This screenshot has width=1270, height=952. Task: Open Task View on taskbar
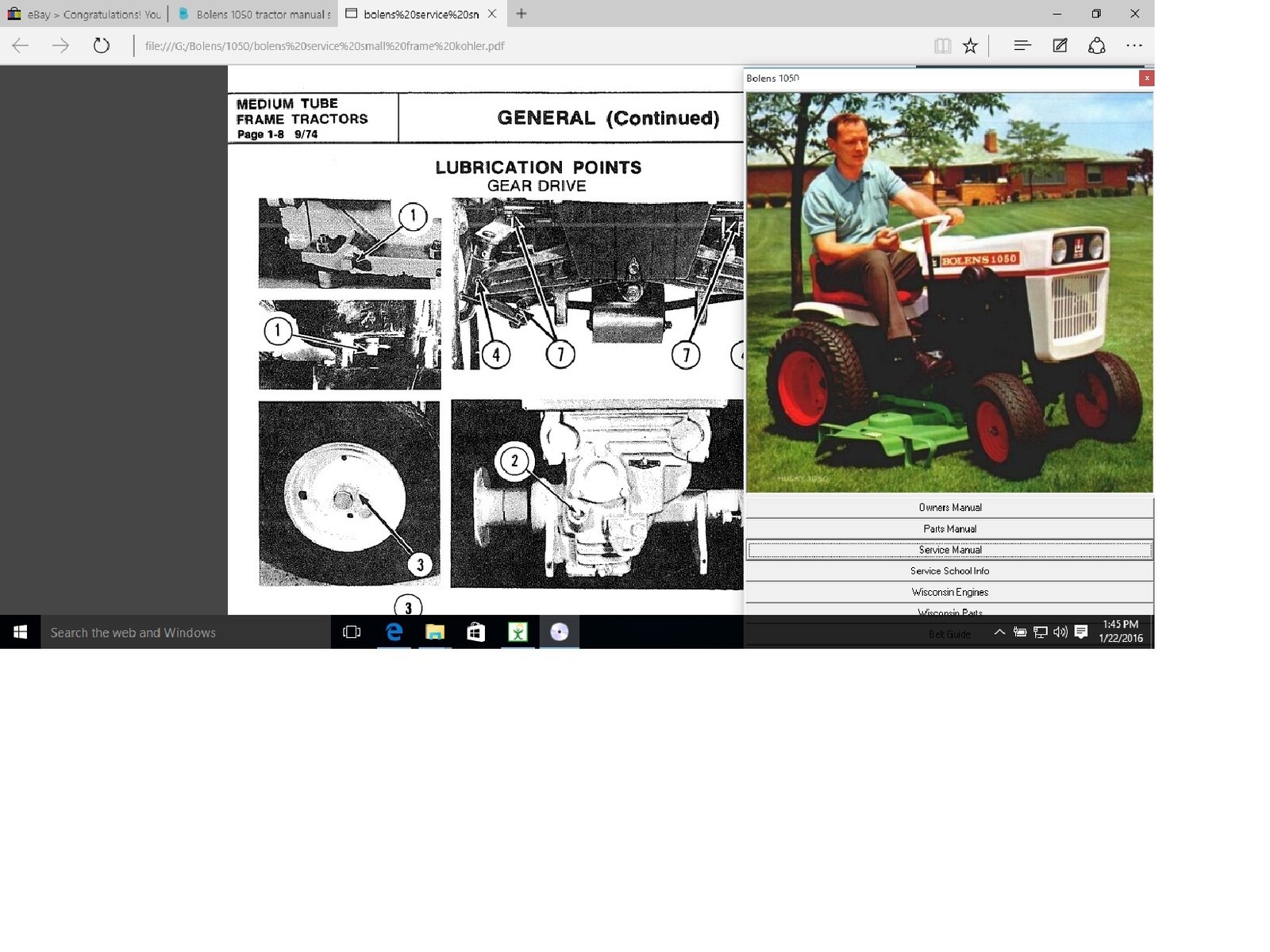(352, 632)
